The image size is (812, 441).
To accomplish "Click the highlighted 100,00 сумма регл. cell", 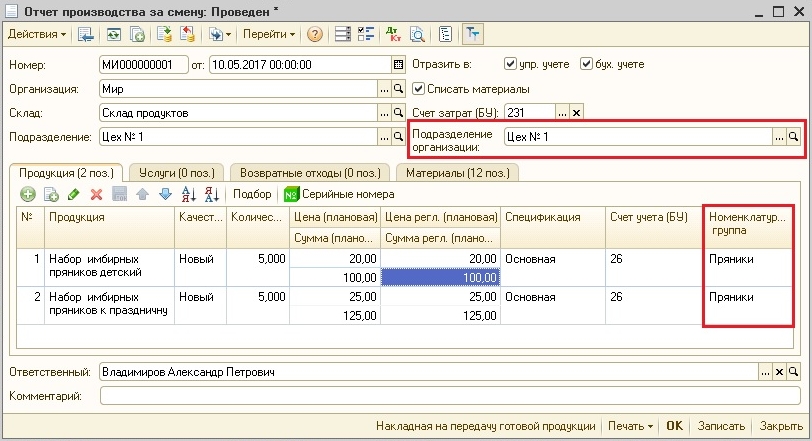I will tap(440, 277).
